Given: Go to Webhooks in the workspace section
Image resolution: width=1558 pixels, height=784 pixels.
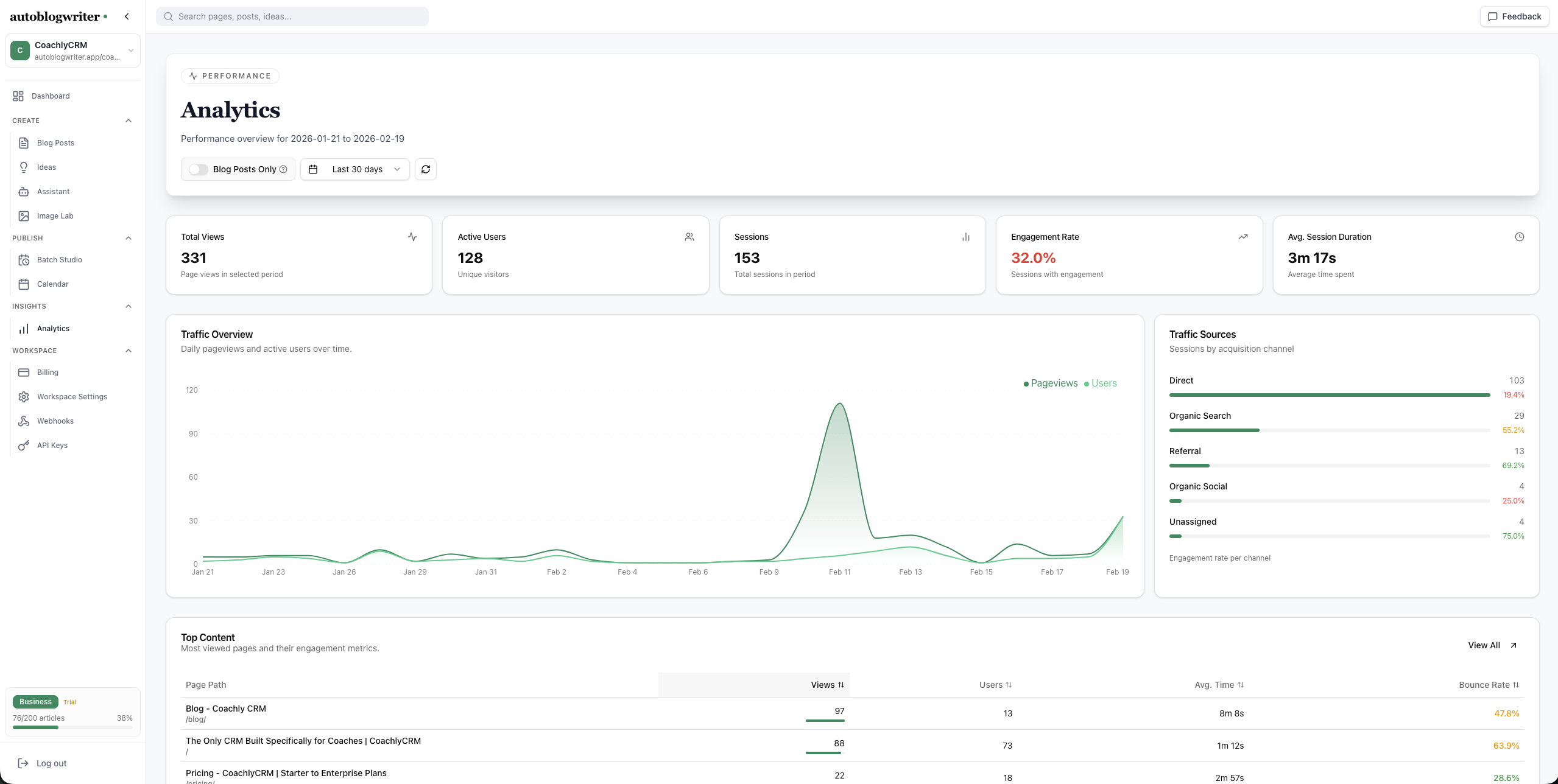Looking at the screenshot, I should (x=55, y=421).
